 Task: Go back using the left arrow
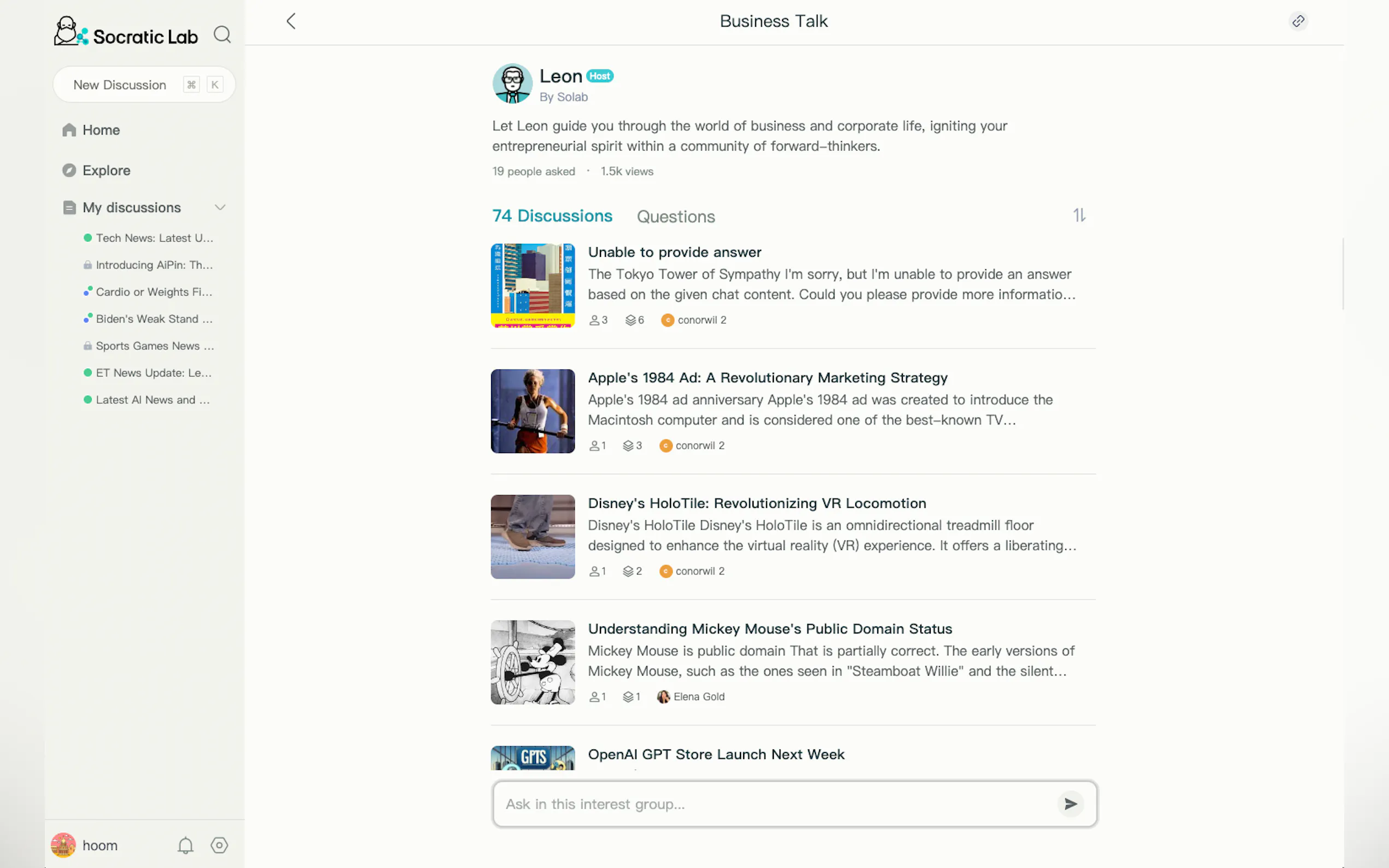coord(291,21)
